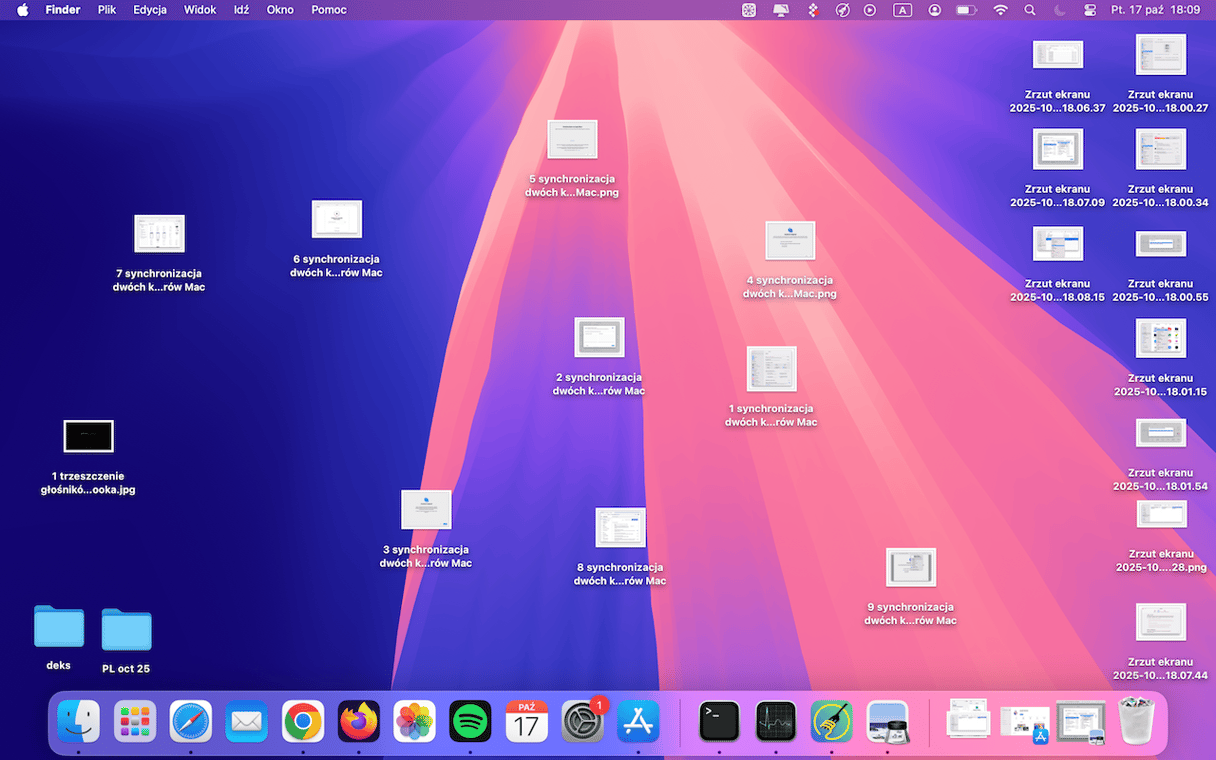Open Google Chrome from the Dock
Viewport: 1216px width, 760px height.
tap(302, 721)
